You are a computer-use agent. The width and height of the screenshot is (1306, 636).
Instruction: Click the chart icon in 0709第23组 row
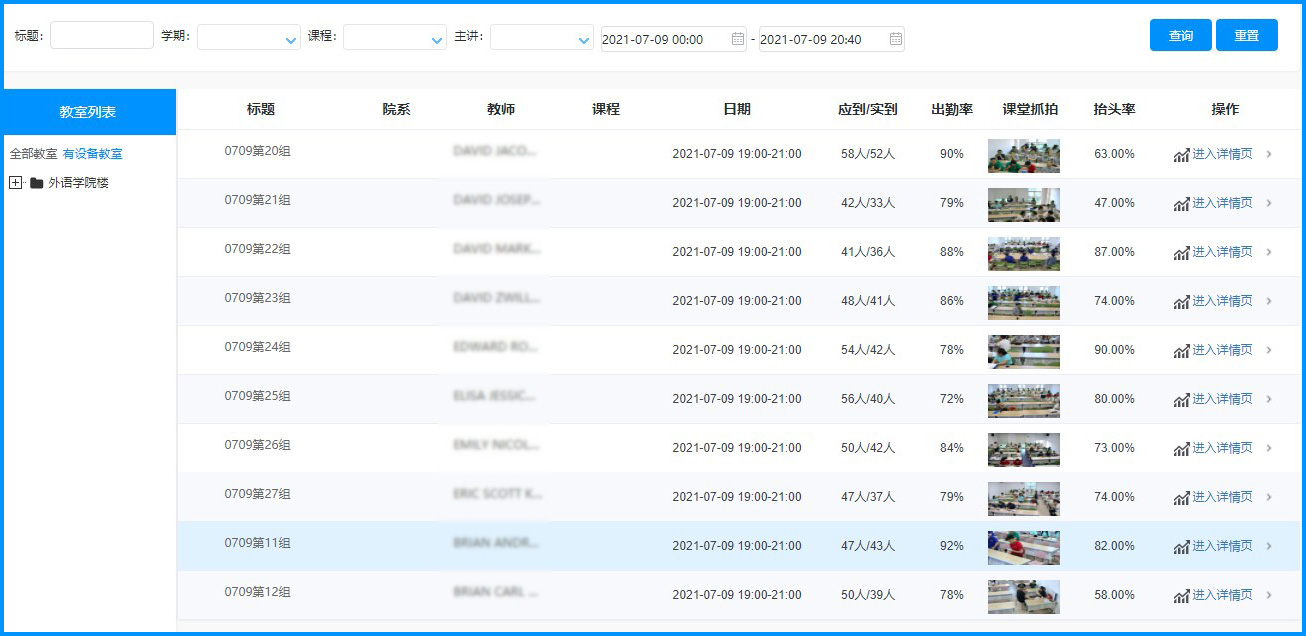point(1181,302)
